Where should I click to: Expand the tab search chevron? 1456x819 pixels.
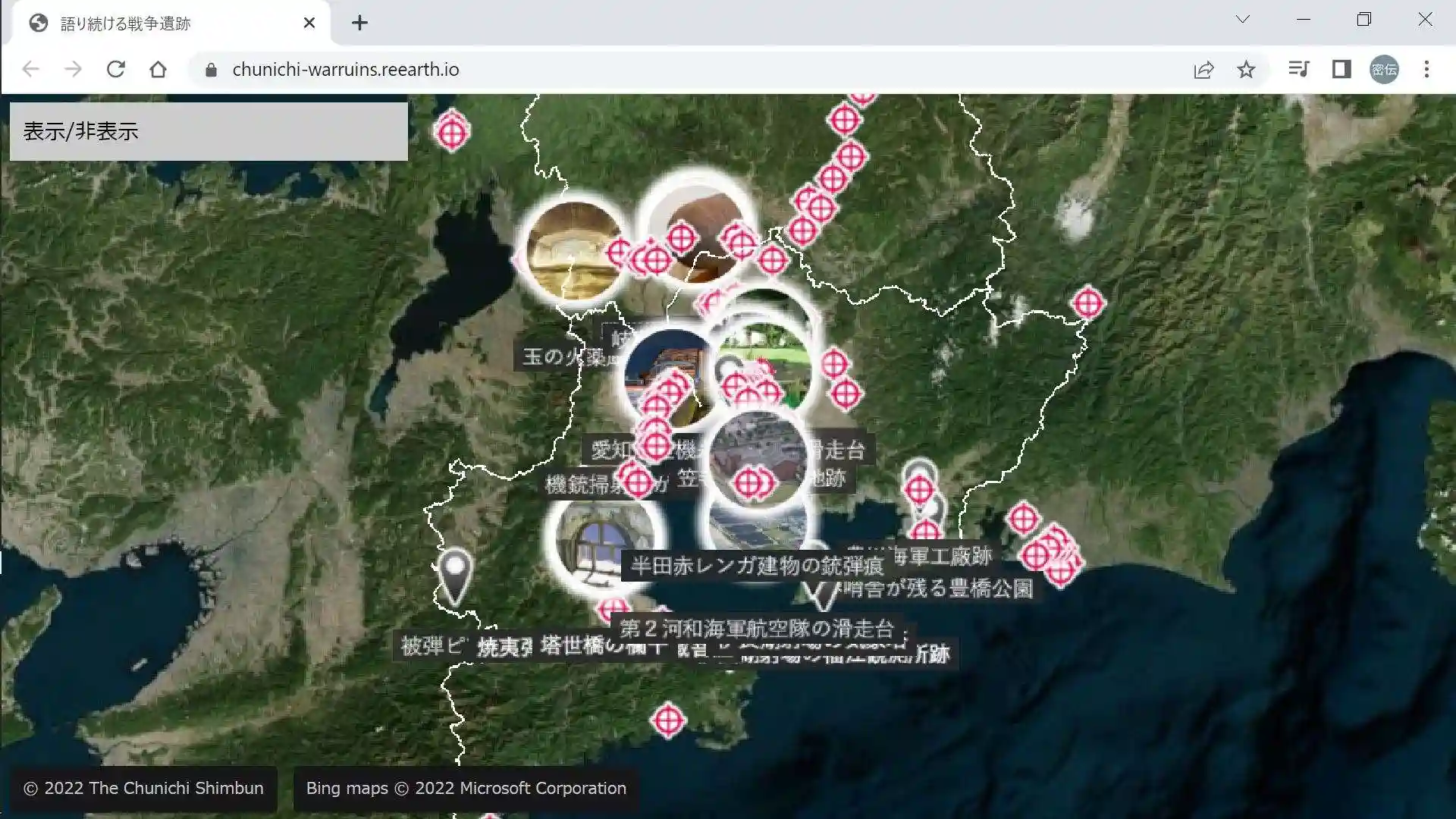click(x=1242, y=20)
